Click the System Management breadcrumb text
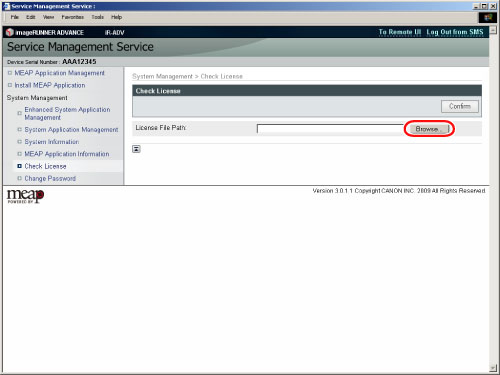500x375 pixels. click(x=162, y=76)
